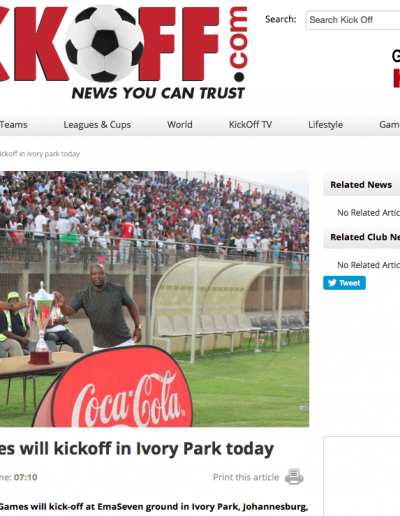Open the Teams menu item
Image resolution: width=400 pixels, height=516 pixels.
coord(14,125)
